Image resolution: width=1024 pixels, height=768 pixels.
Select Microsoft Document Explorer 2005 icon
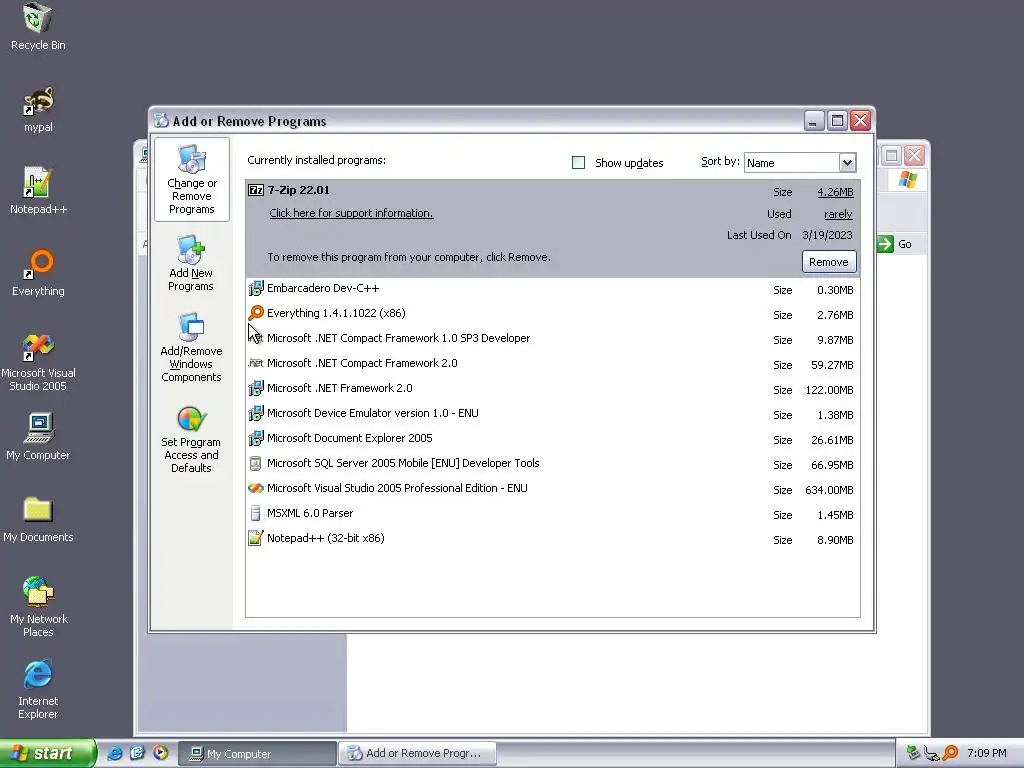click(x=255, y=438)
